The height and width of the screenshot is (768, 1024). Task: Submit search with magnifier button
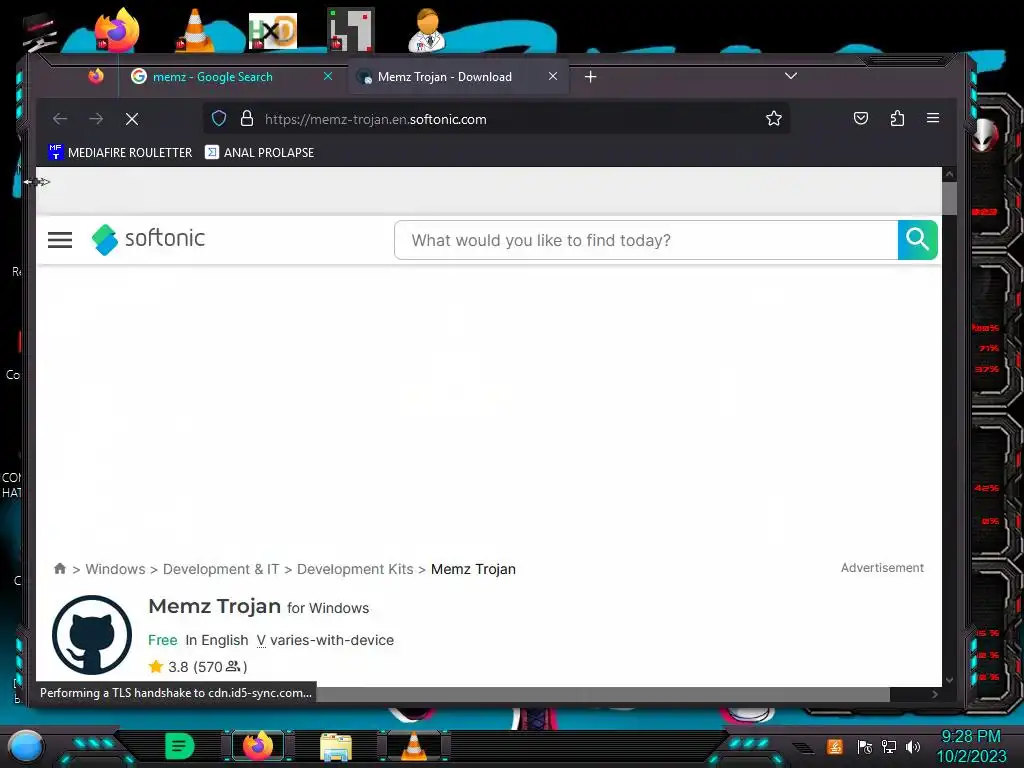click(918, 240)
